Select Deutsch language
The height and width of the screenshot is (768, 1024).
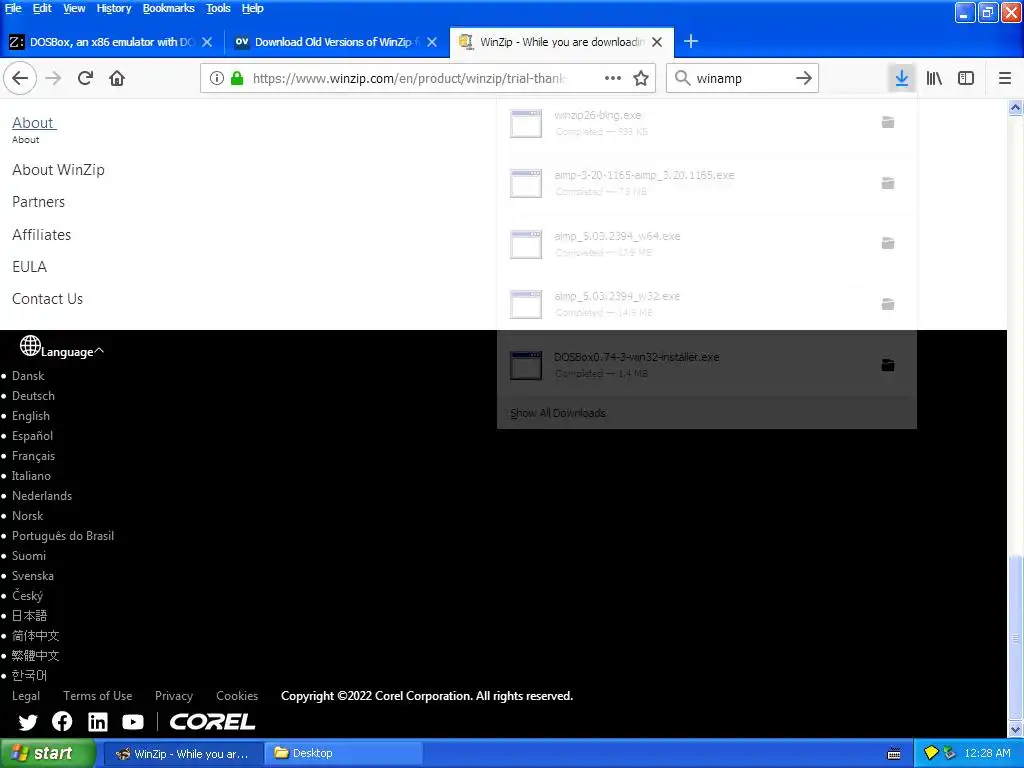click(x=33, y=396)
